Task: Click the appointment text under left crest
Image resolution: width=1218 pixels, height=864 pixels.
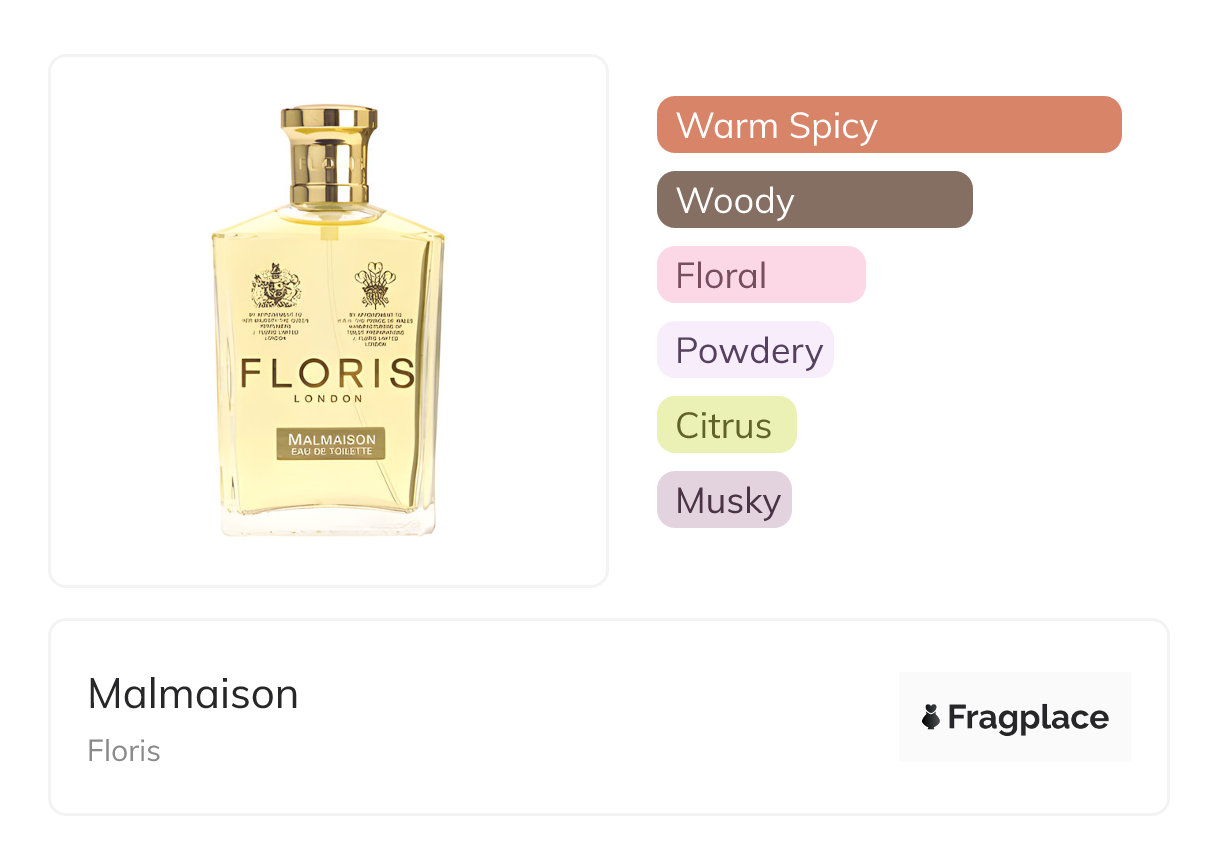Action: coord(275,326)
